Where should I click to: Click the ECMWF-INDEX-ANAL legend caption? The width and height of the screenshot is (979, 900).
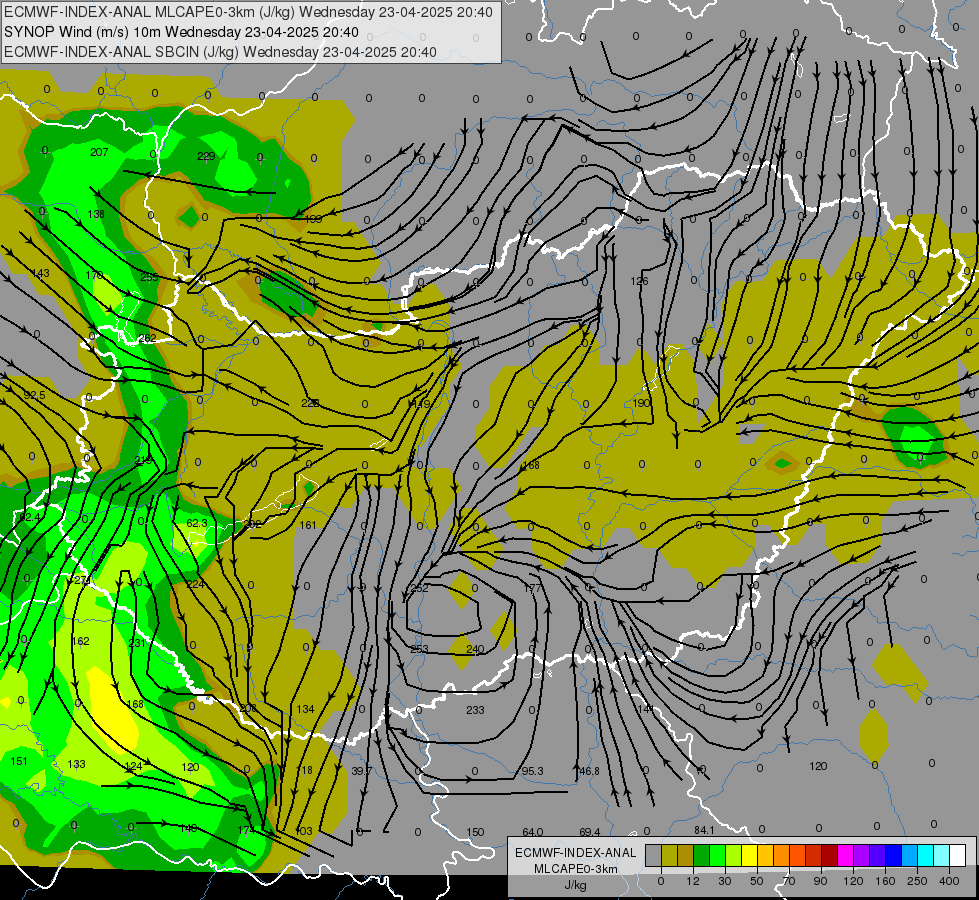click(x=576, y=853)
